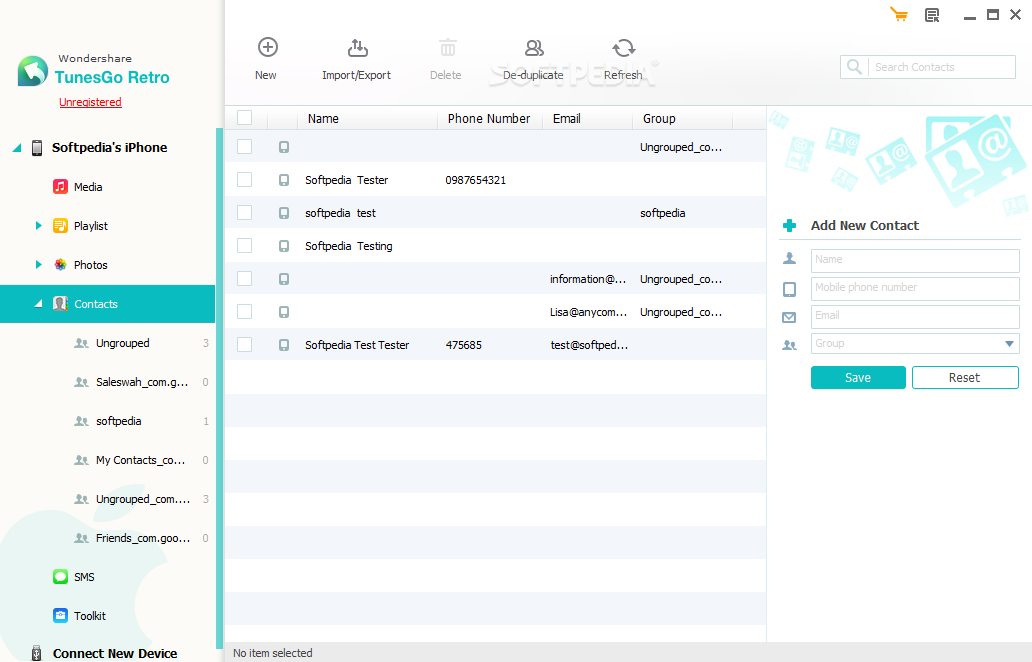Viewport: 1032px width, 662px height.
Task: Select Saleswah_com.g... group
Action: coord(142,382)
